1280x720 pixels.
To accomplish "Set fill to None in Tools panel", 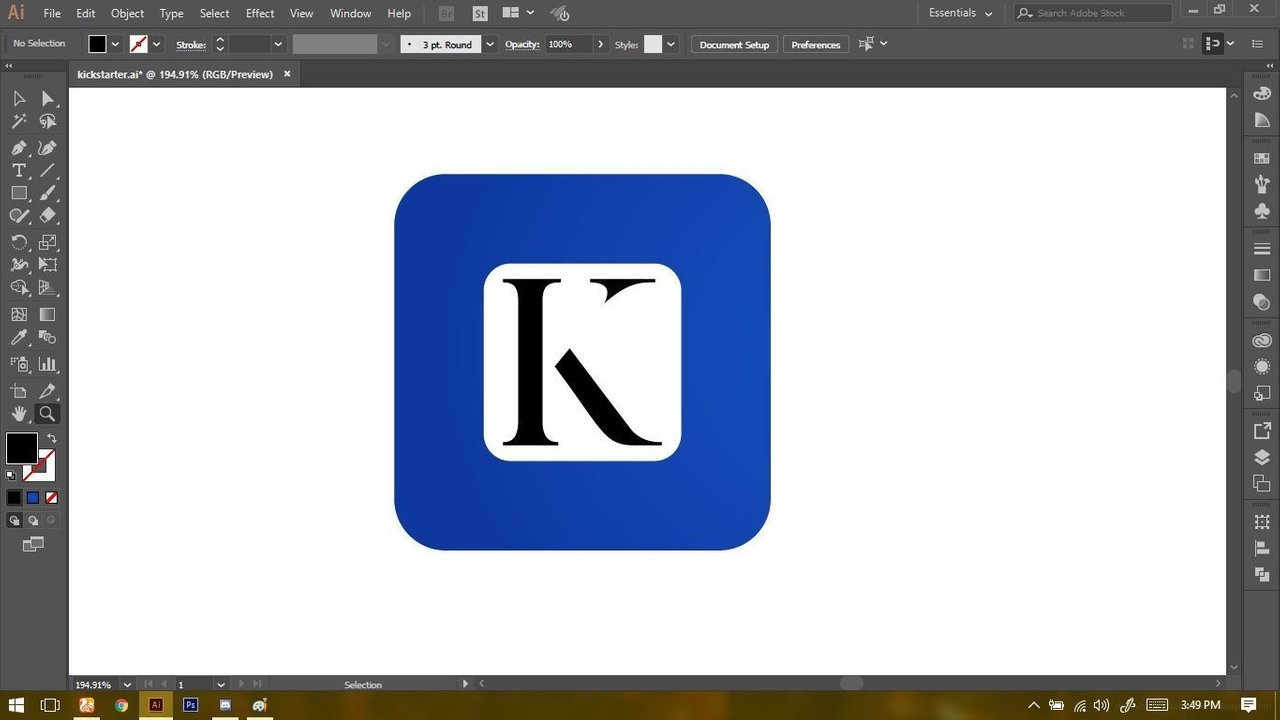I will point(51,497).
